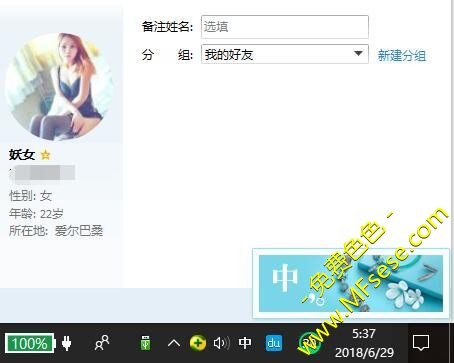
Task: Toggle the 中 character on IME banner
Action: [285, 278]
